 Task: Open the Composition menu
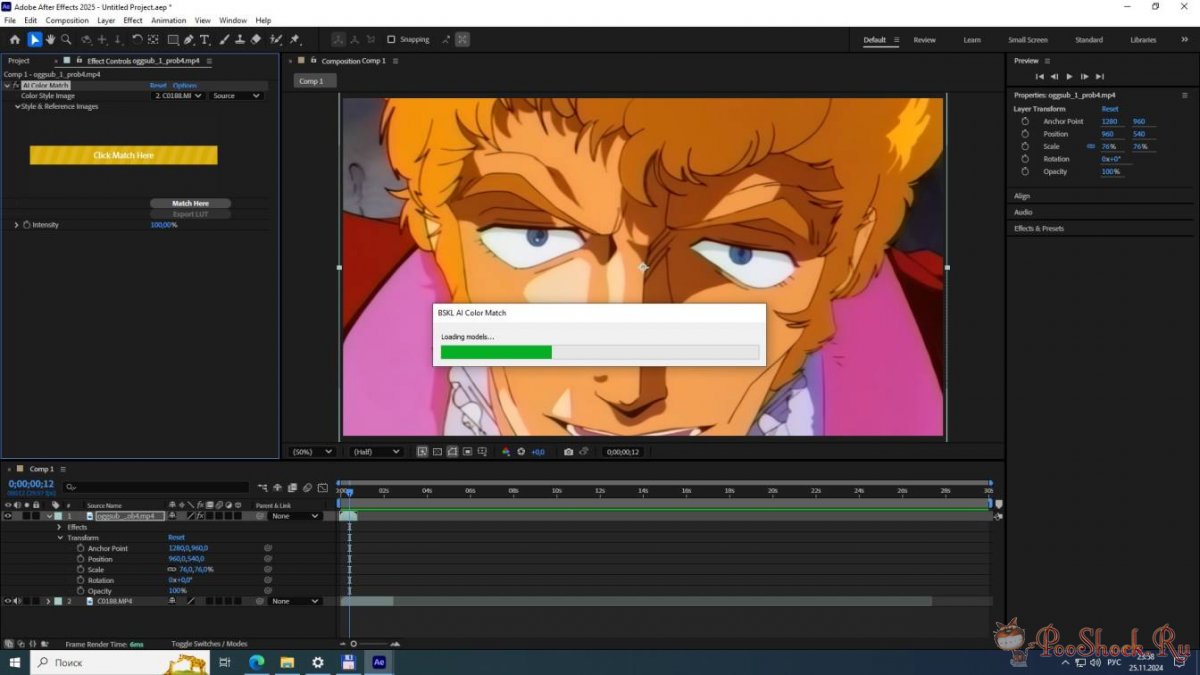click(x=67, y=20)
